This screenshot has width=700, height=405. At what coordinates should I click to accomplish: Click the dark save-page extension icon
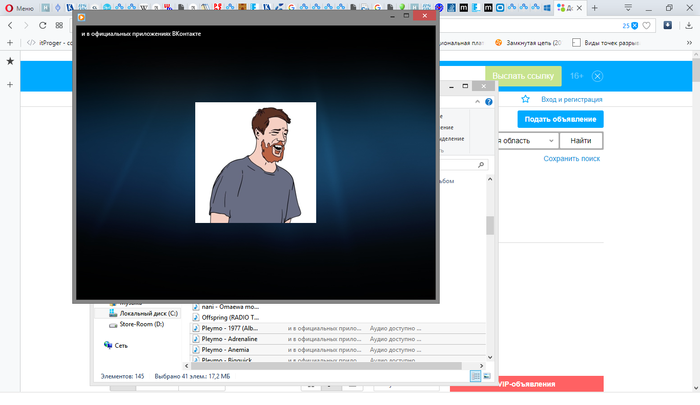(x=667, y=25)
